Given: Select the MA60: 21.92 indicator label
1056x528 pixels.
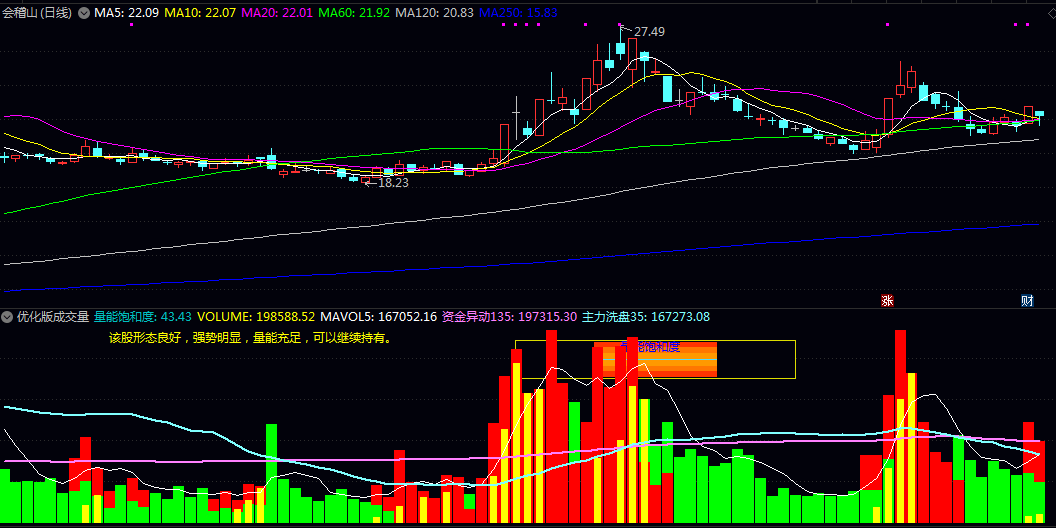Looking at the screenshot, I should coord(354,13).
